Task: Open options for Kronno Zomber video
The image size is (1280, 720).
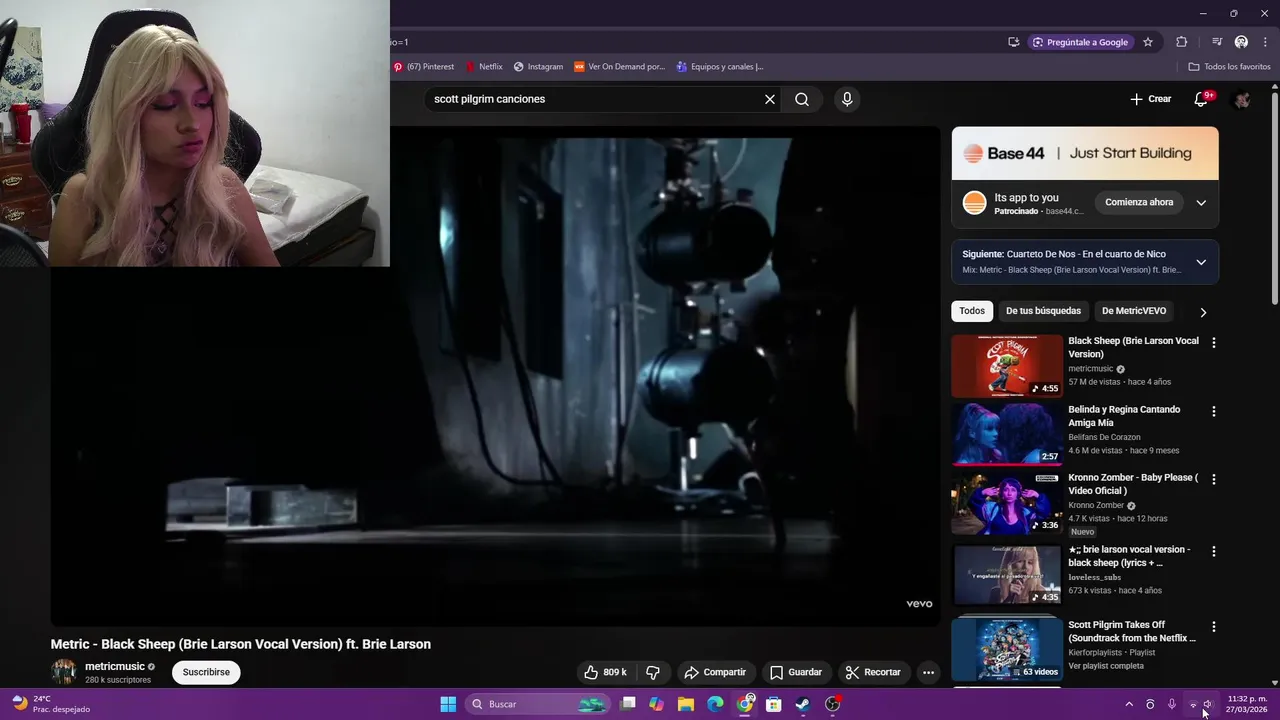Action: [1214, 479]
